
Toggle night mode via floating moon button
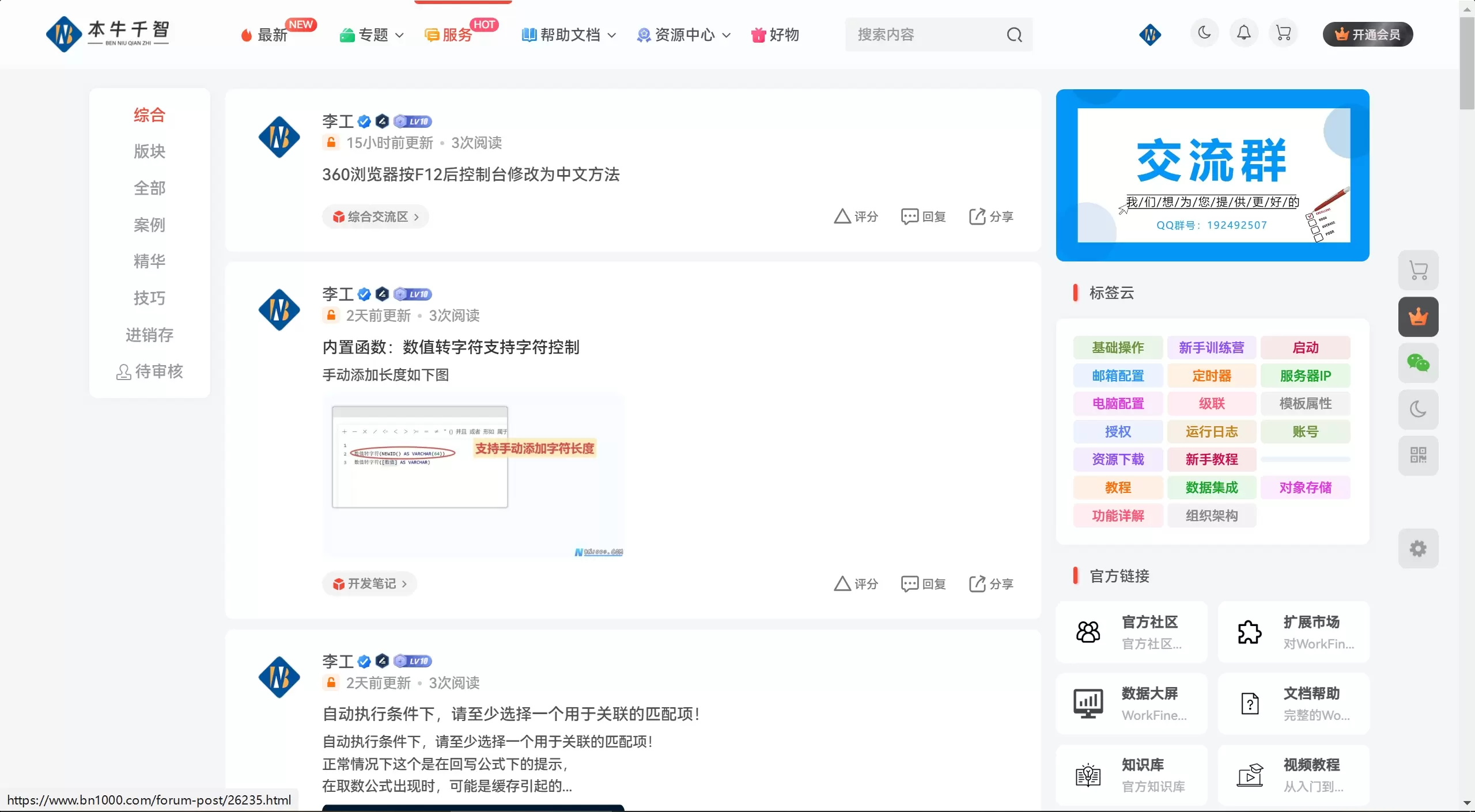click(1418, 409)
